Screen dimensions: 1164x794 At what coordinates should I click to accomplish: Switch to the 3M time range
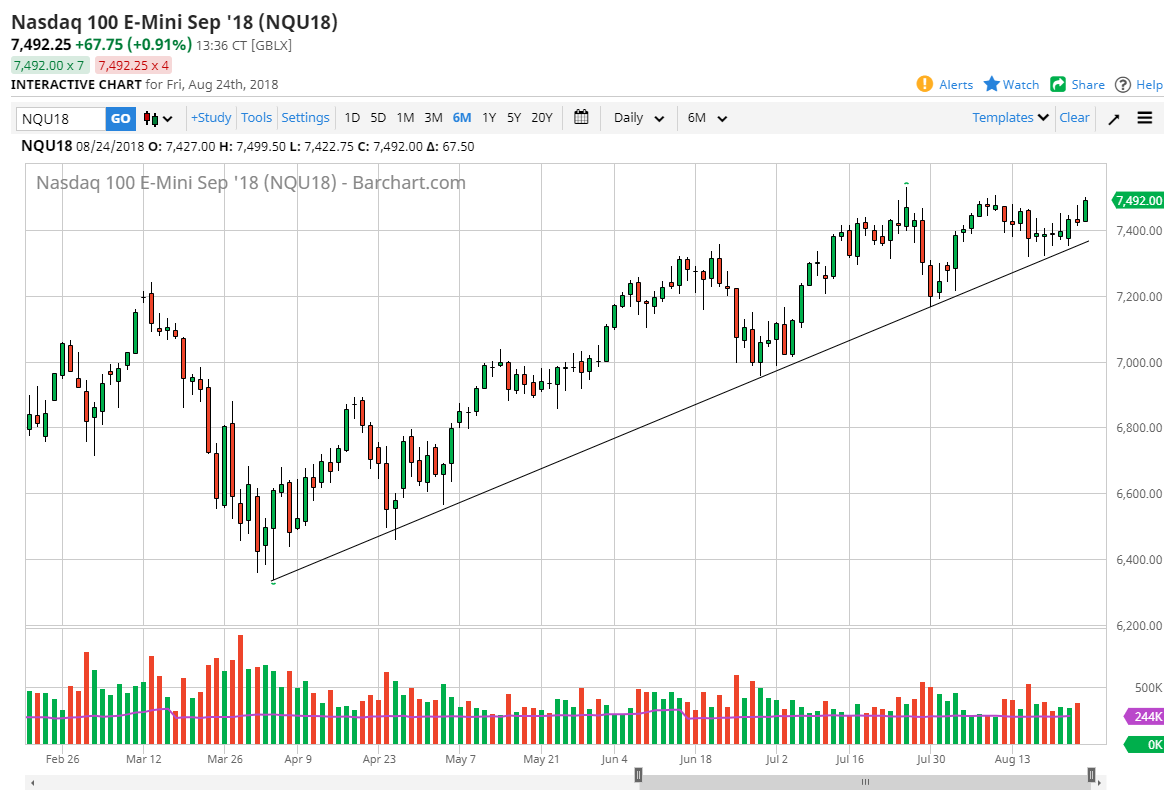pyautogui.click(x=433, y=117)
